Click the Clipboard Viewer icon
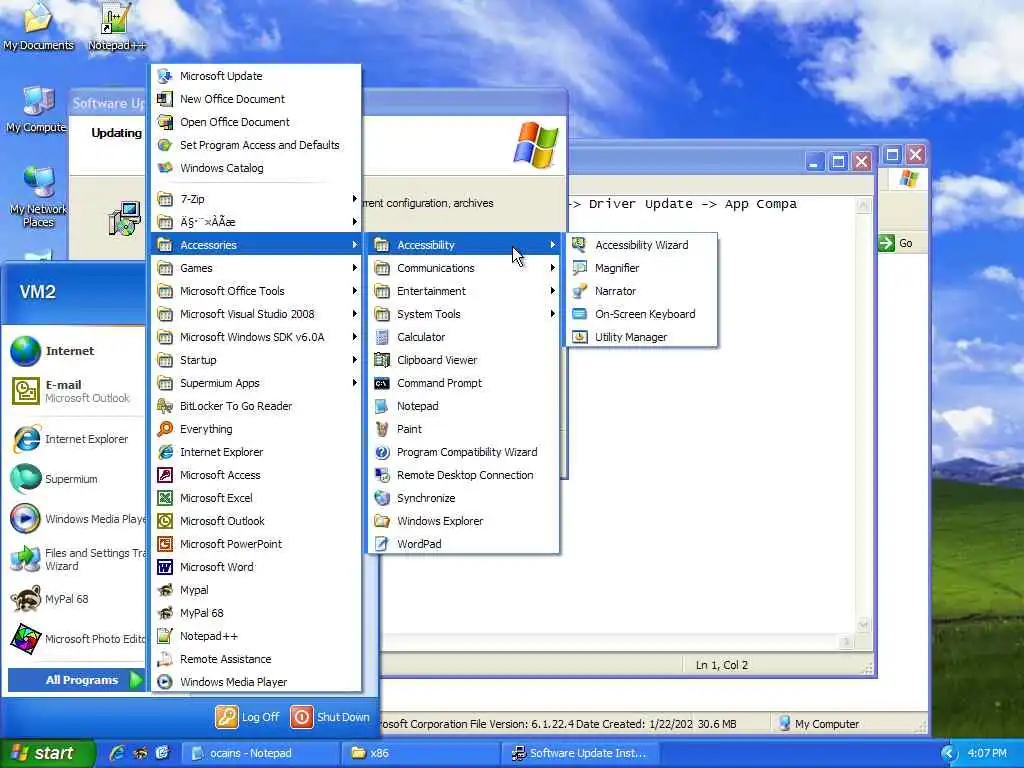 382,360
